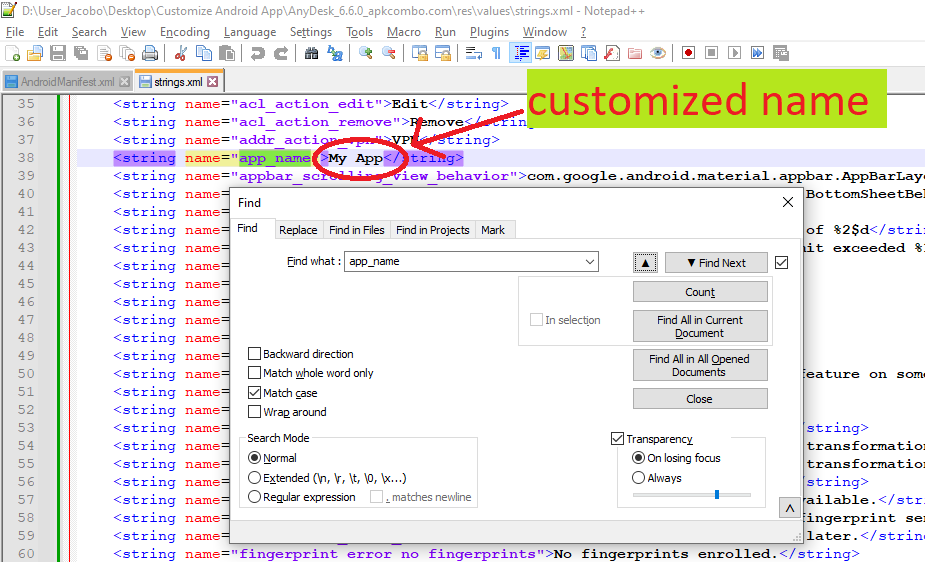Toggle Word wrap toolbar icon
Image resolution: width=925 pixels, height=562 pixels.
click(x=474, y=53)
